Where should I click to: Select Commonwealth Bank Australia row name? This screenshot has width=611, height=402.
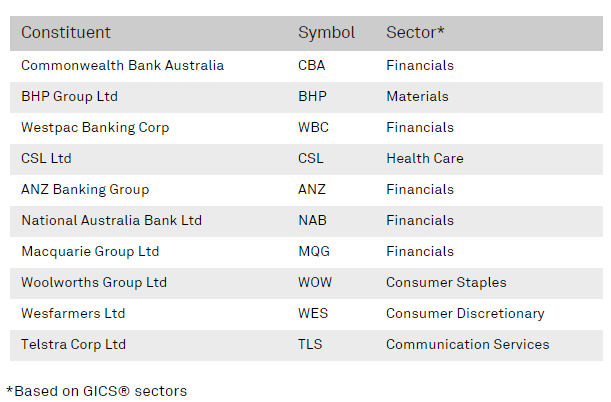[x=122, y=65]
